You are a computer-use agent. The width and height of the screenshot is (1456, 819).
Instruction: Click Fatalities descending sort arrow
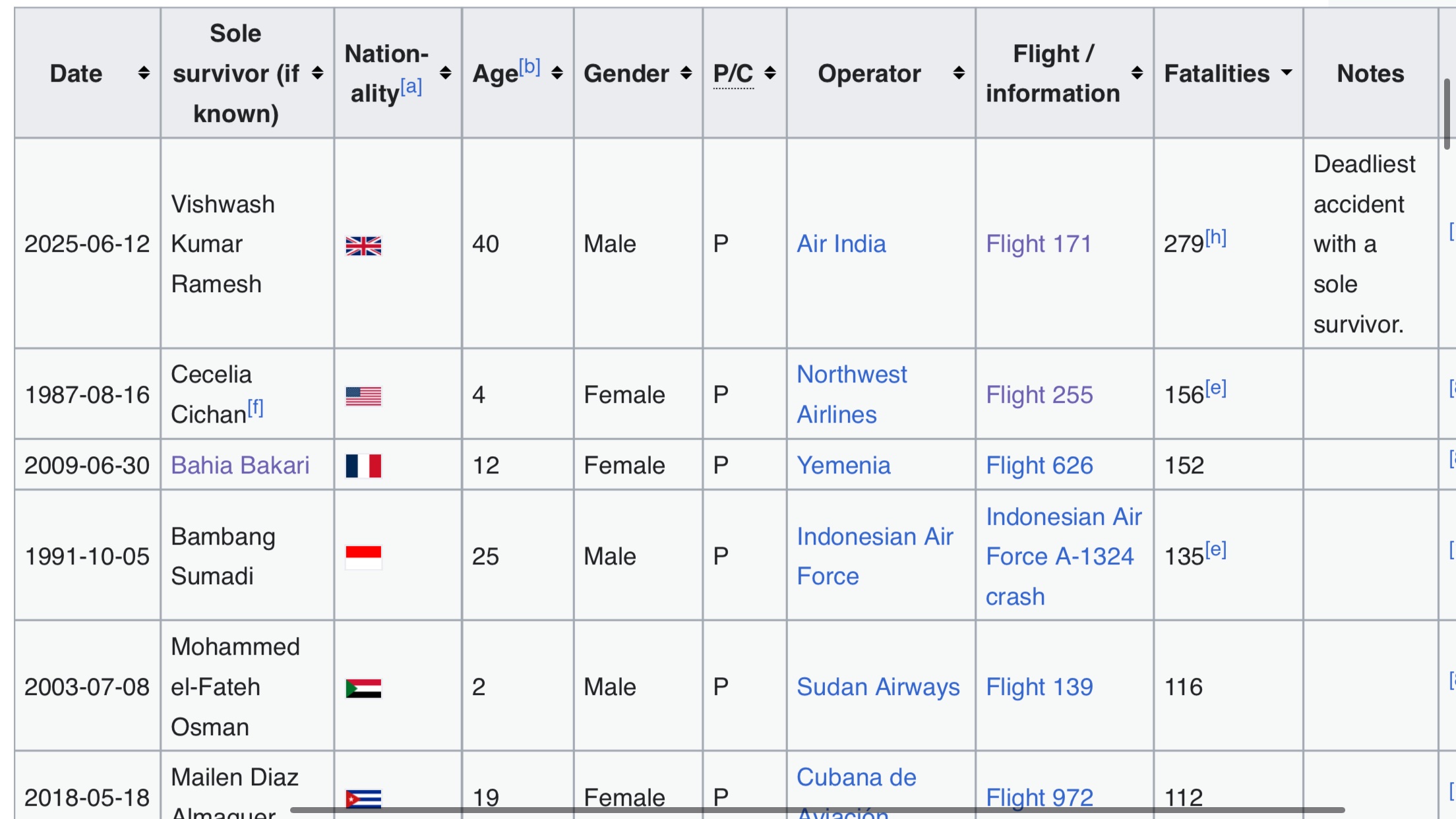tap(1287, 73)
